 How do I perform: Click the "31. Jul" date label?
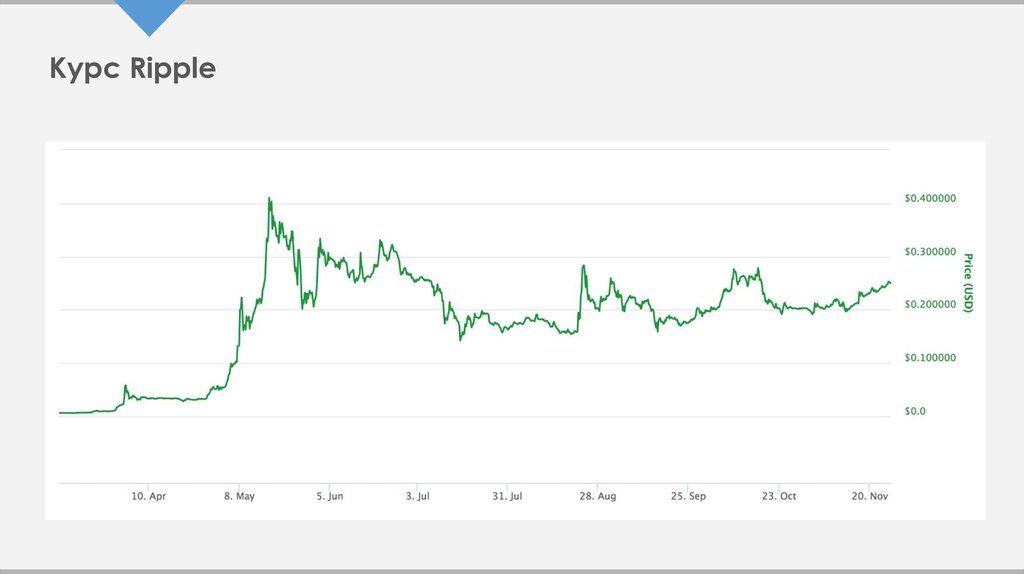pyautogui.click(x=507, y=495)
